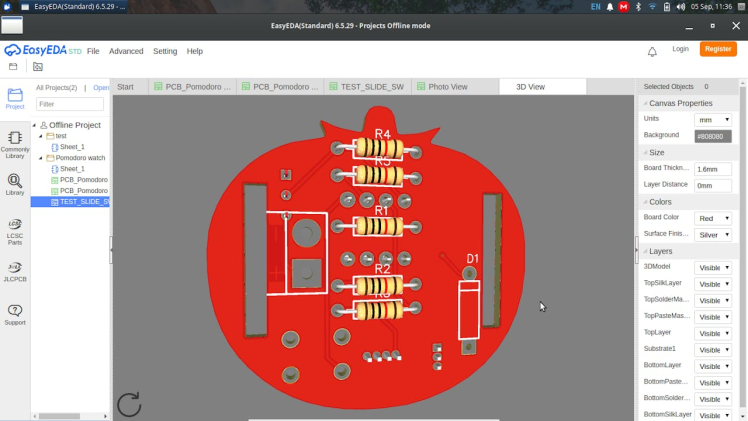The height and width of the screenshot is (421, 748).
Task: Open the Units dropdown
Action: tap(713, 119)
